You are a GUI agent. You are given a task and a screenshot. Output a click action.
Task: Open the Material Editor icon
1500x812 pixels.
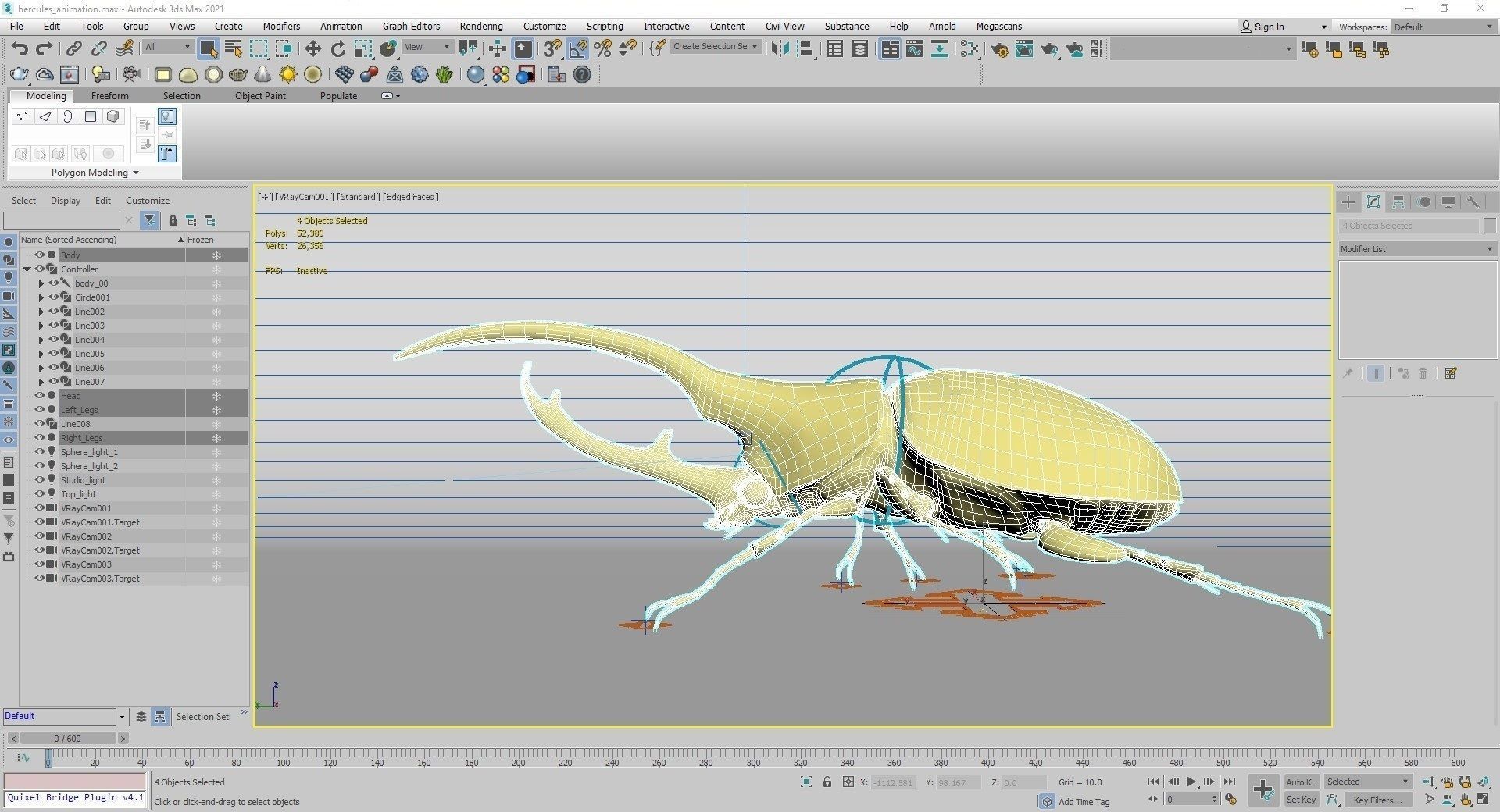click(x=969, y=49)
